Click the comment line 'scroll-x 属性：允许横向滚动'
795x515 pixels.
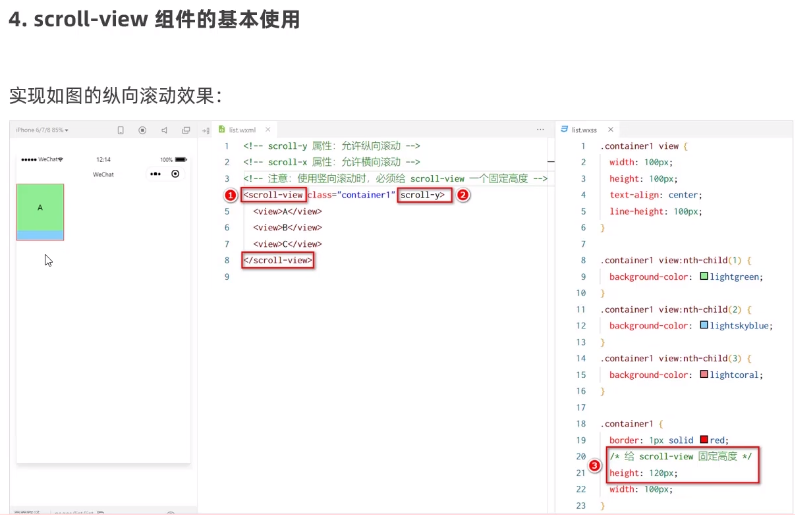[x=332, y=162]
